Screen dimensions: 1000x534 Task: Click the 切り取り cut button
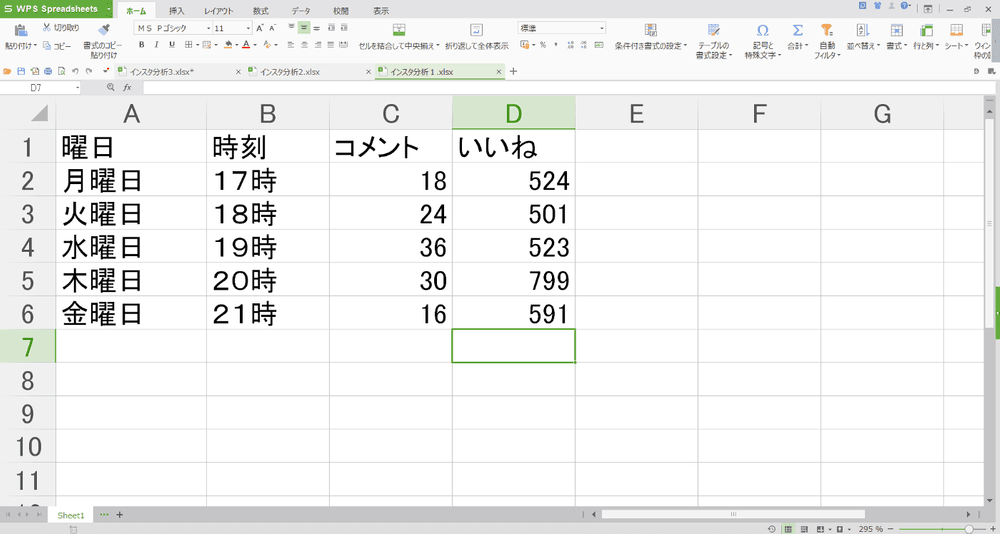[61, 27]
